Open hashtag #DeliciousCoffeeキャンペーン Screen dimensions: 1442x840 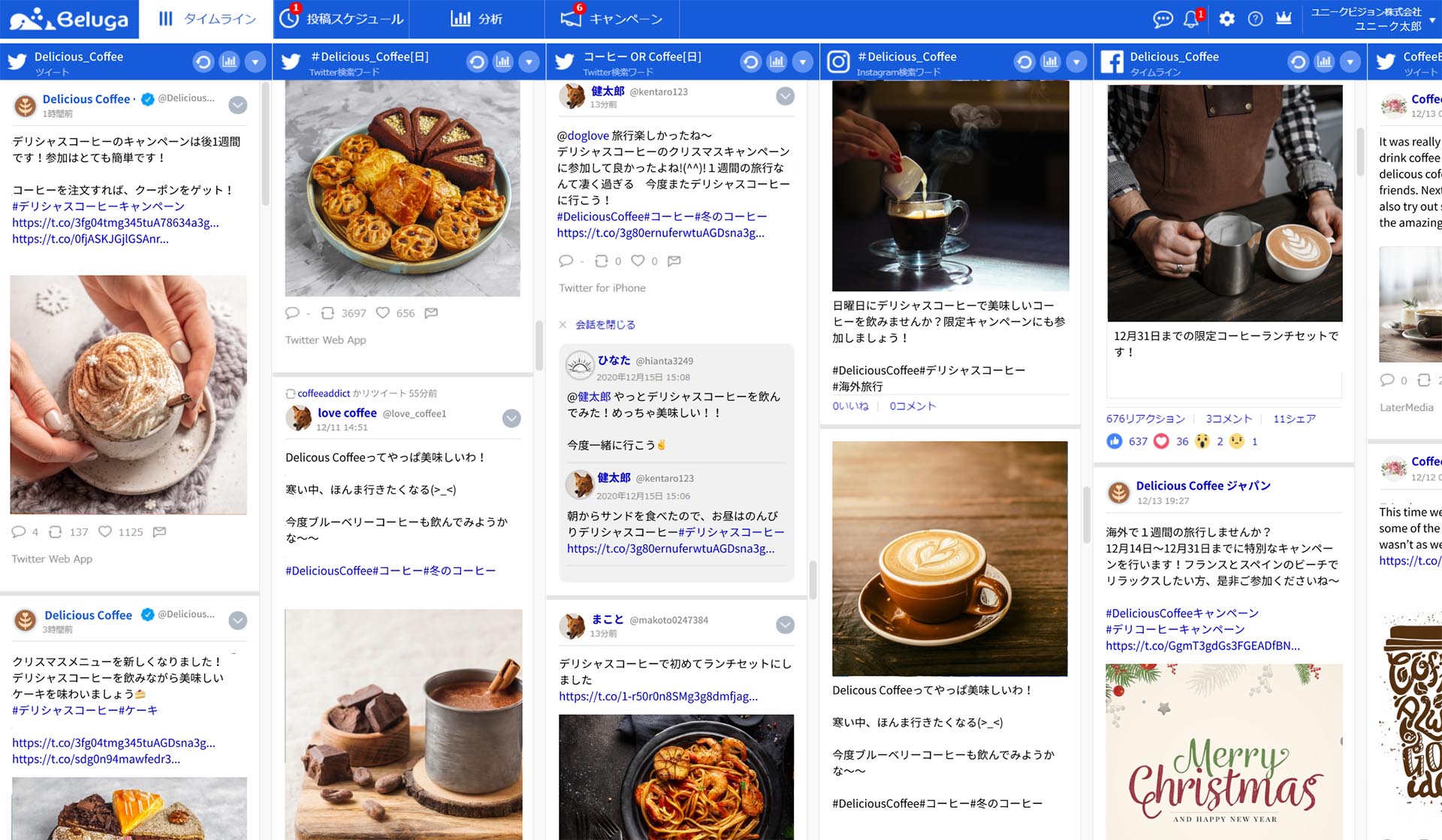(x=1182, y=613)
